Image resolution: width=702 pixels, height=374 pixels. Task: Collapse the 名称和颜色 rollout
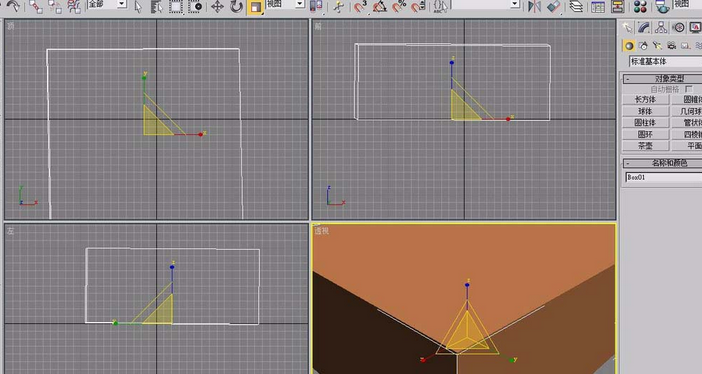(663, 163)
